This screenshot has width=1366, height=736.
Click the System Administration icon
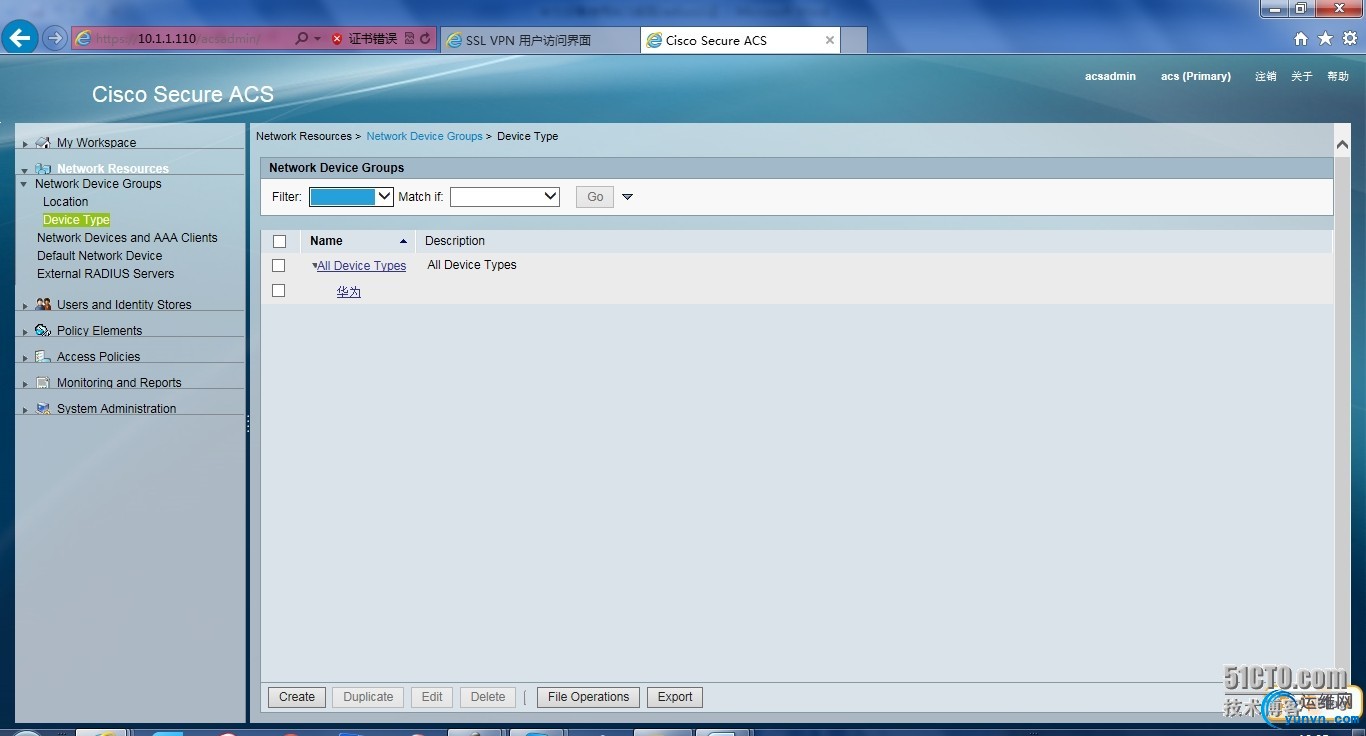(43, 408)
